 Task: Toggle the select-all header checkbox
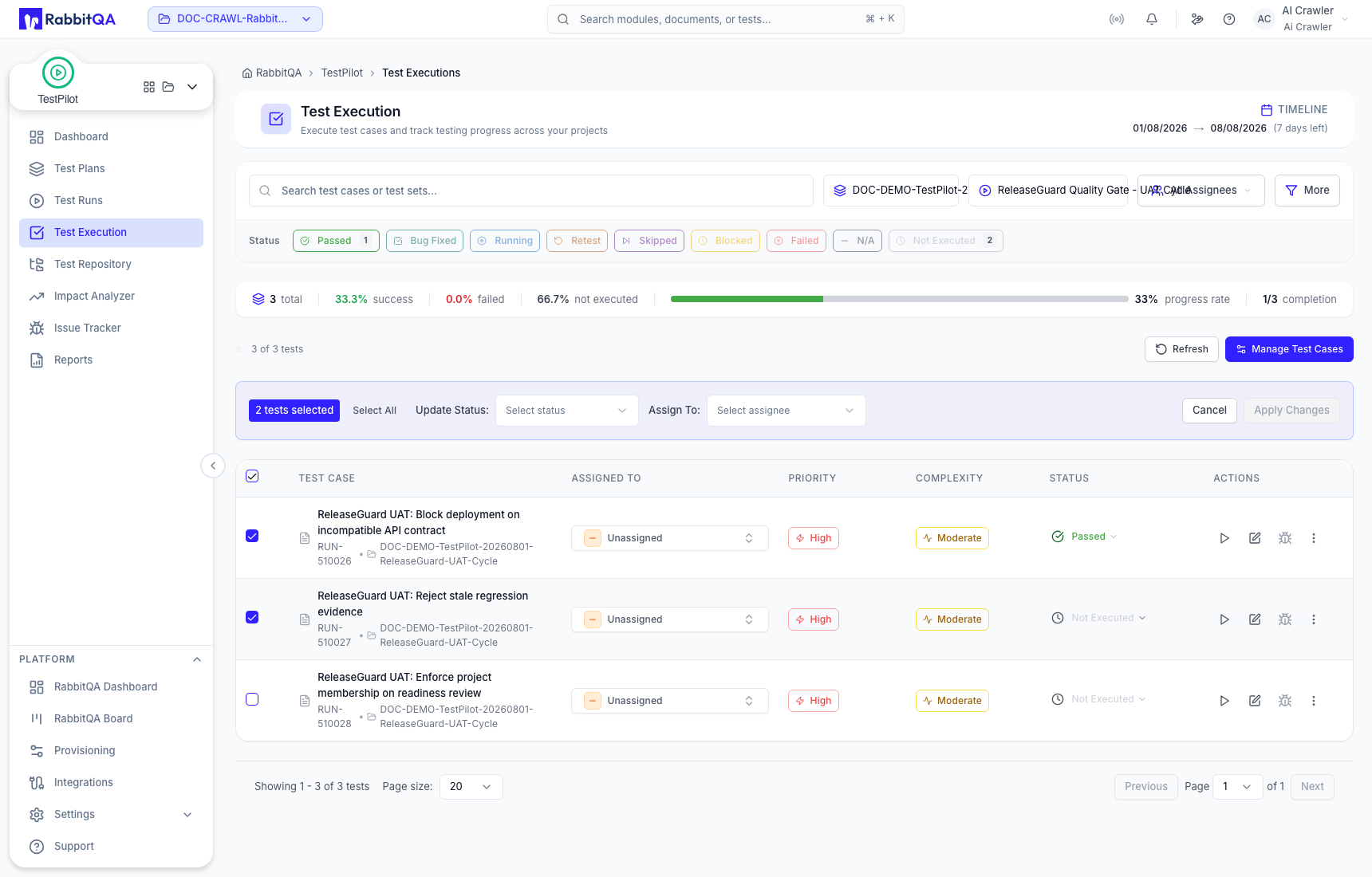(x=252, y=476)
